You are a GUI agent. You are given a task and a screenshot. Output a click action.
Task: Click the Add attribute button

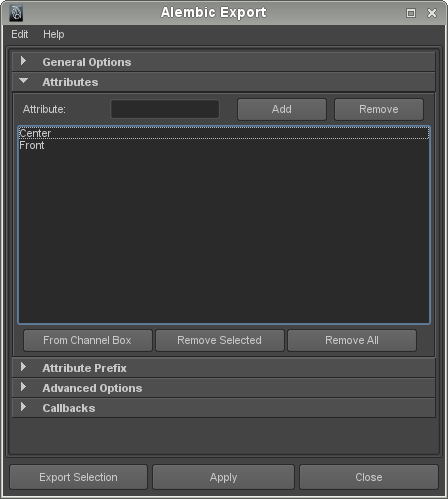tap(282, 109)
